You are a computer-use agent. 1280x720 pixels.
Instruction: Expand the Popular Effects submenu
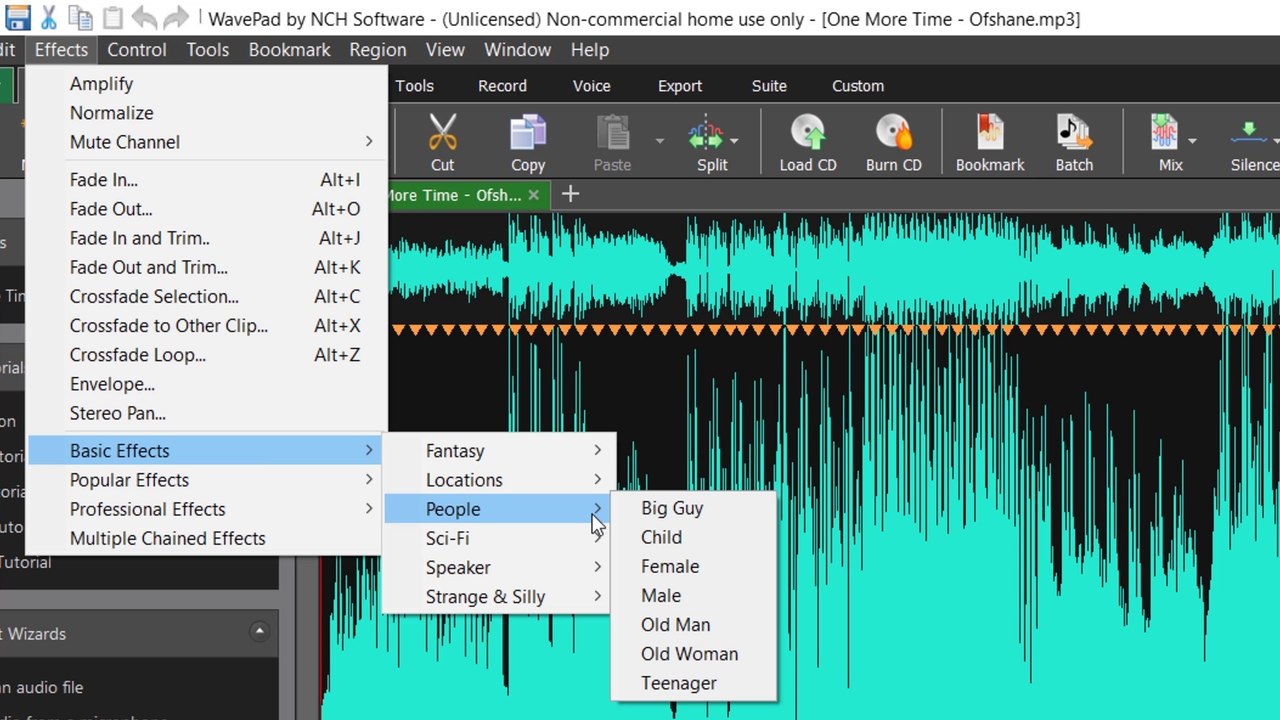(369, 480)
